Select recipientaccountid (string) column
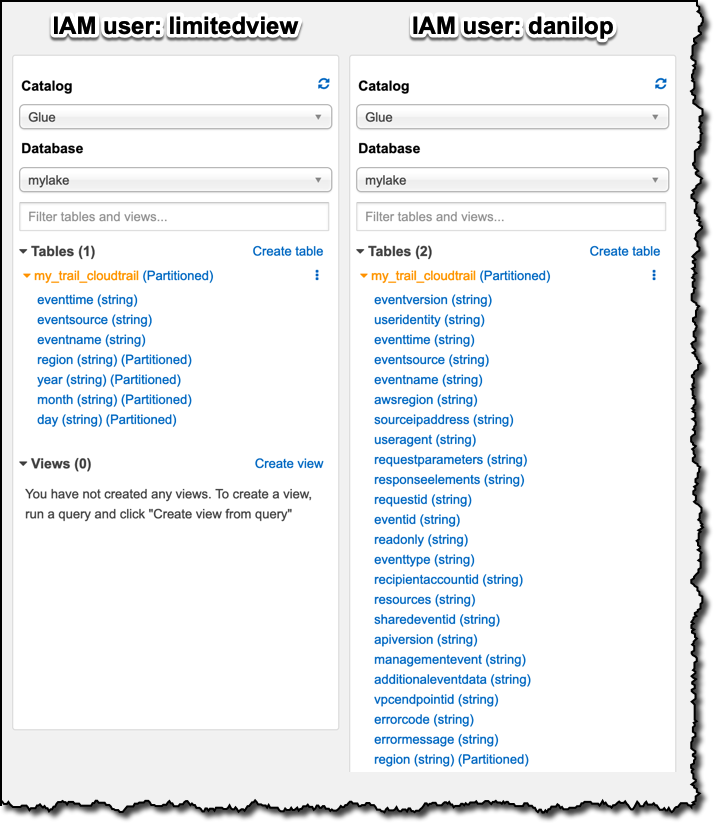The image size is (714, 823). coord(448,579)
